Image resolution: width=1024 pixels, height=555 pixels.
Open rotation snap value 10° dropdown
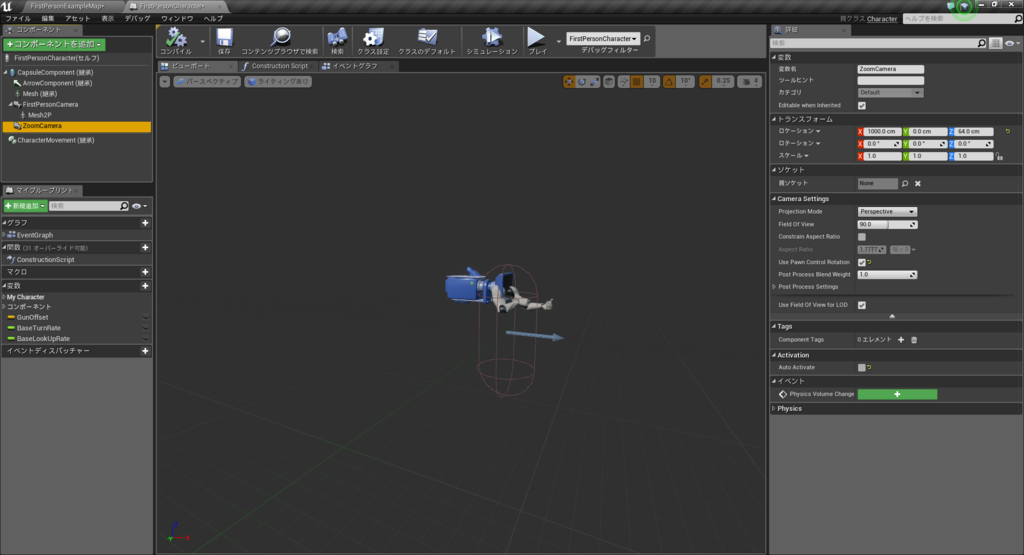coord(685,82)
